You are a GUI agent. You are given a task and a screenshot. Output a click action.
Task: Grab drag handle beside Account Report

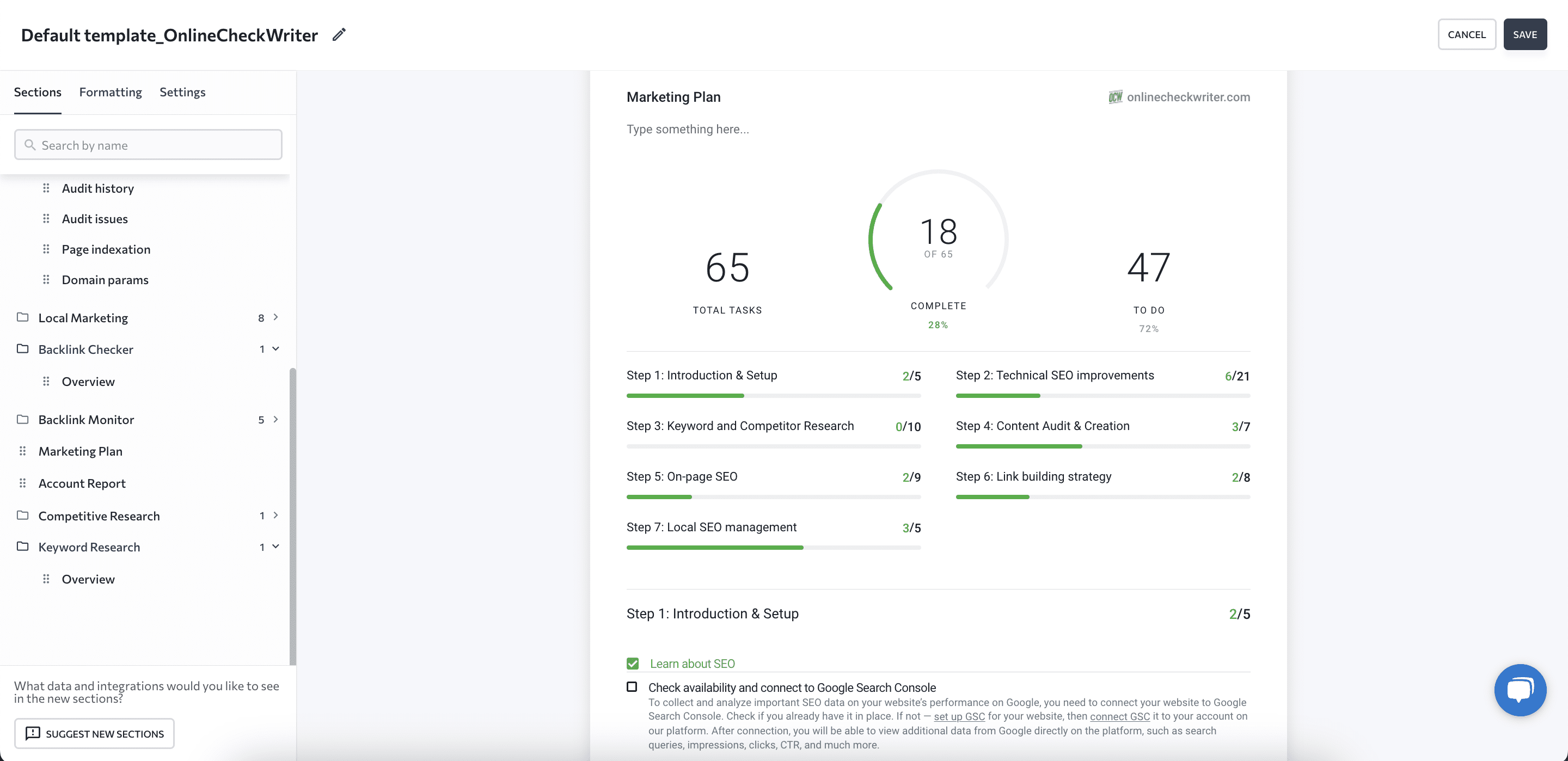coord(22,483)
